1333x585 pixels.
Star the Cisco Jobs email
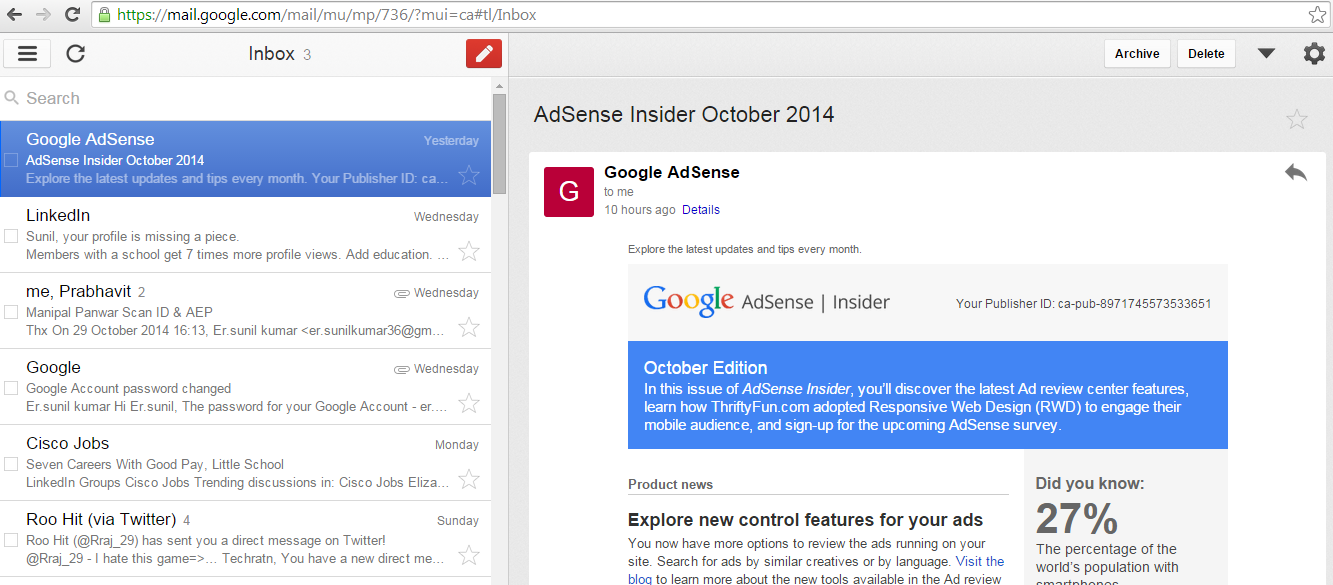pyautogui.click(x=469, y=479)
